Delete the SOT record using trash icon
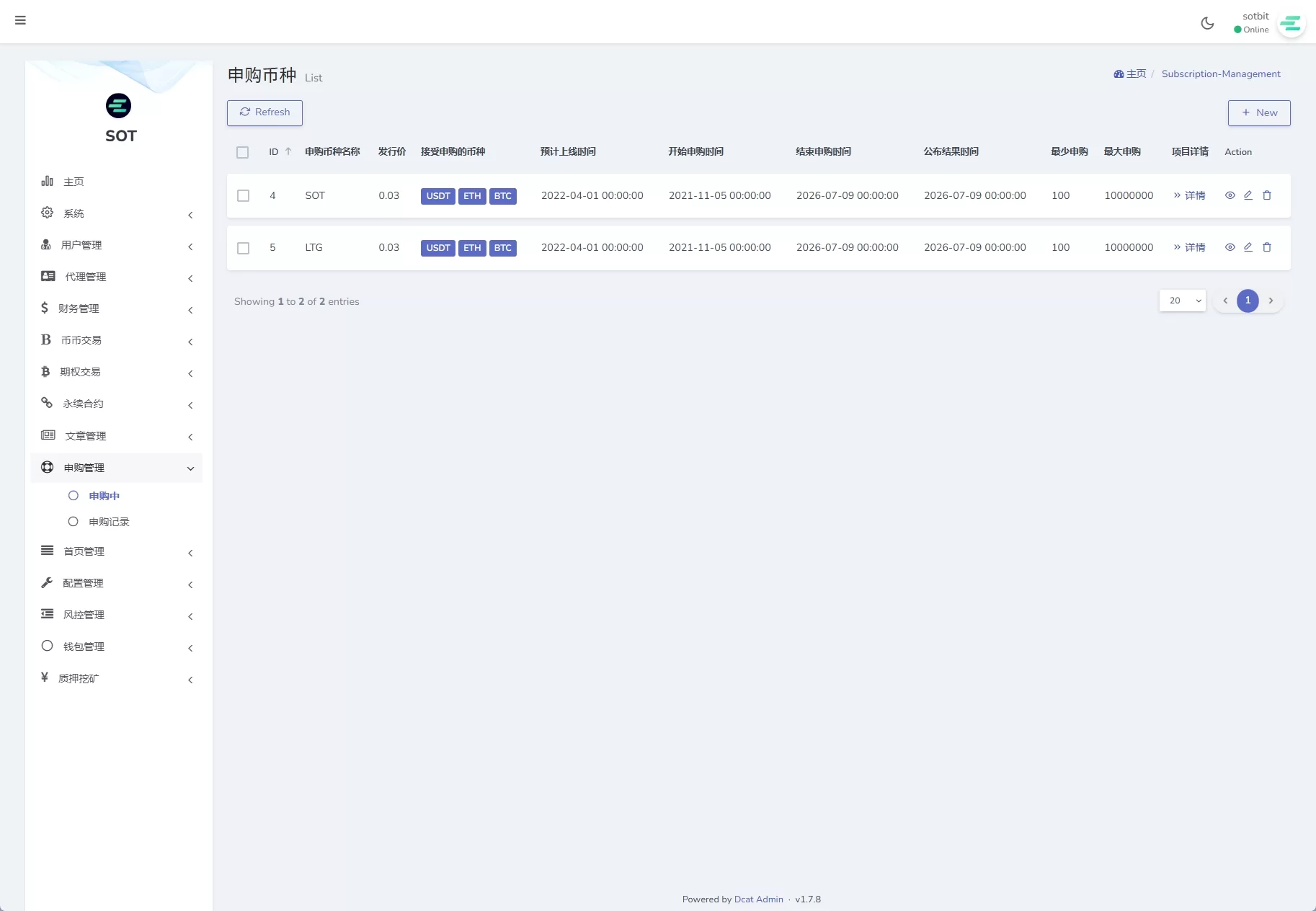 click(1267, 195)
